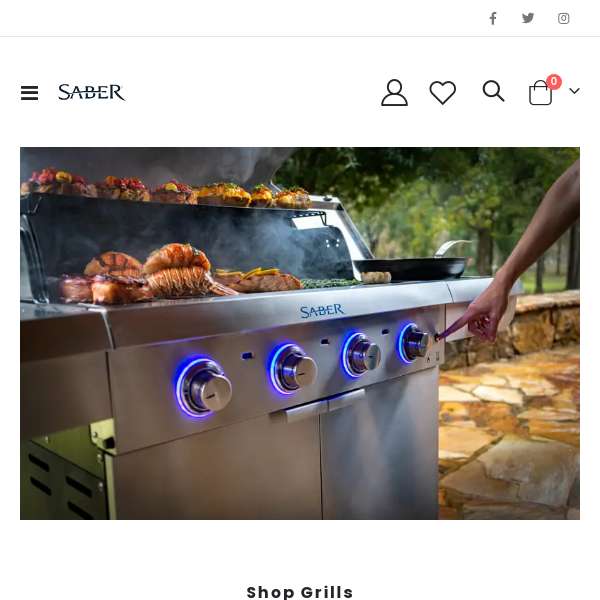
Task: Open the user account icon
Action: click(394, 92)
